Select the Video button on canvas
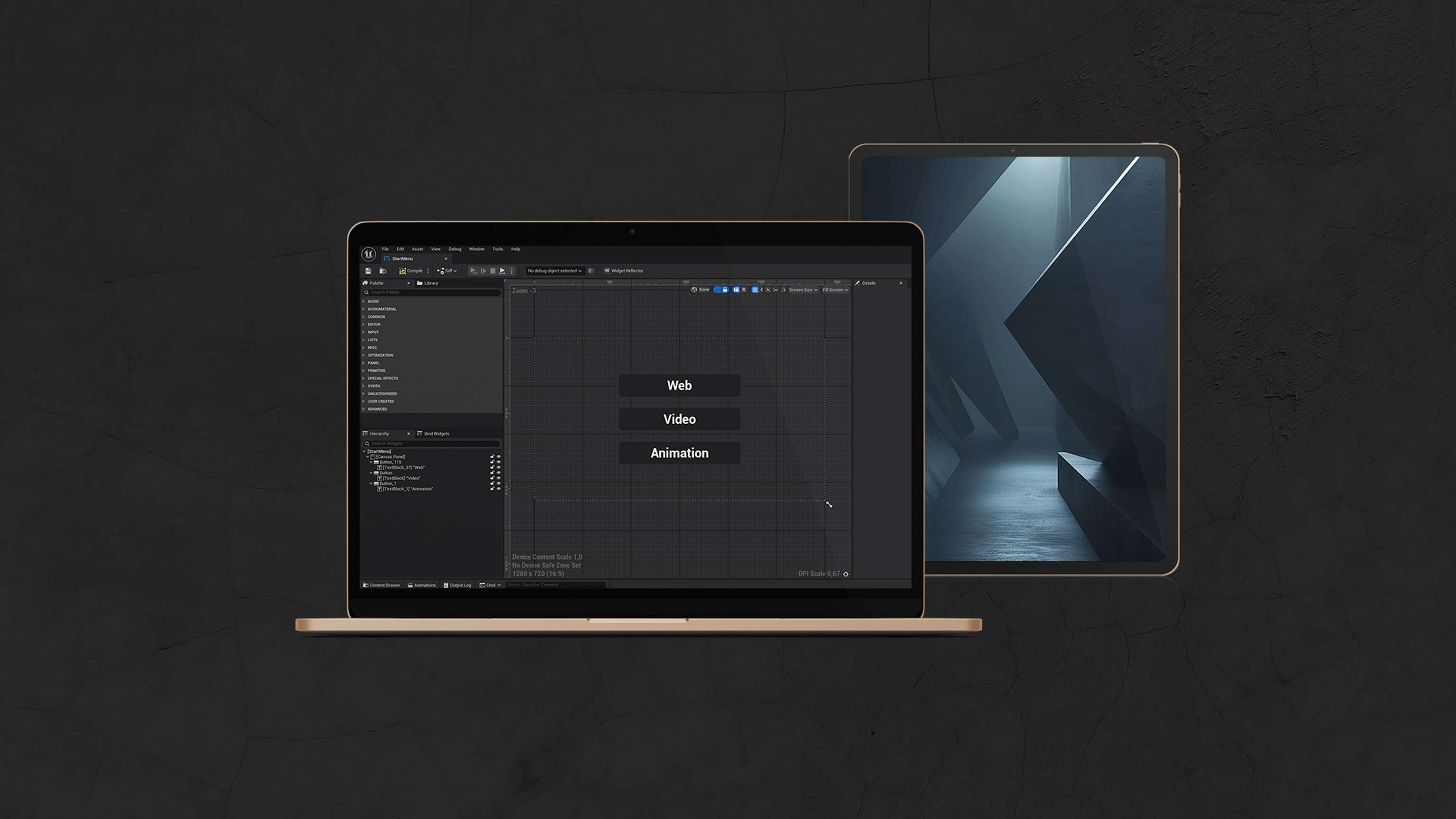 point(679,419)
